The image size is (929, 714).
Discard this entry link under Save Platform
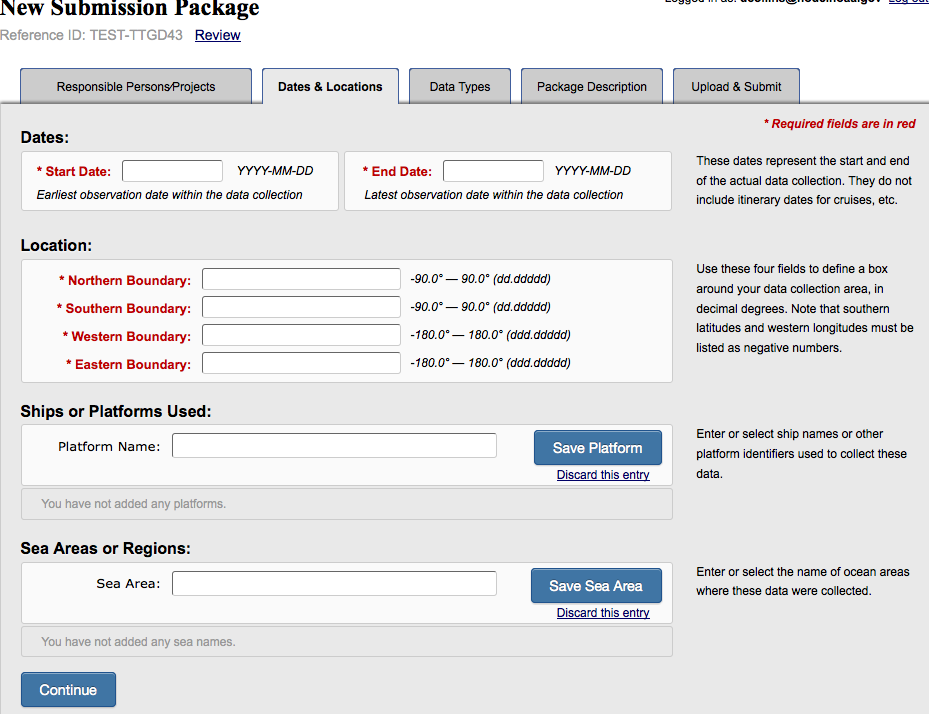point(603,475)
